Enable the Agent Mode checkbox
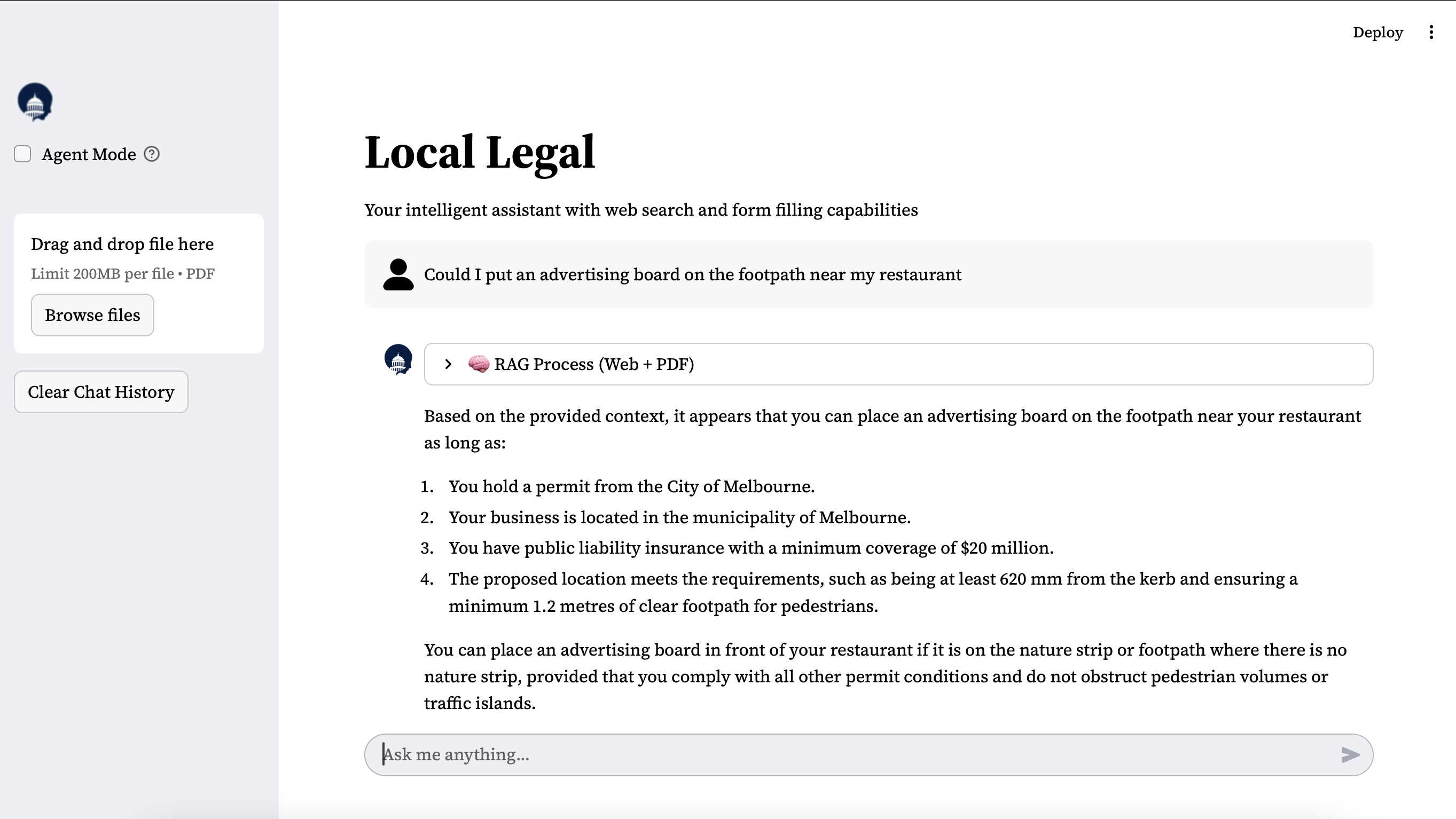The width and height of the screenshot is (1456, 819). pos(22,154)
